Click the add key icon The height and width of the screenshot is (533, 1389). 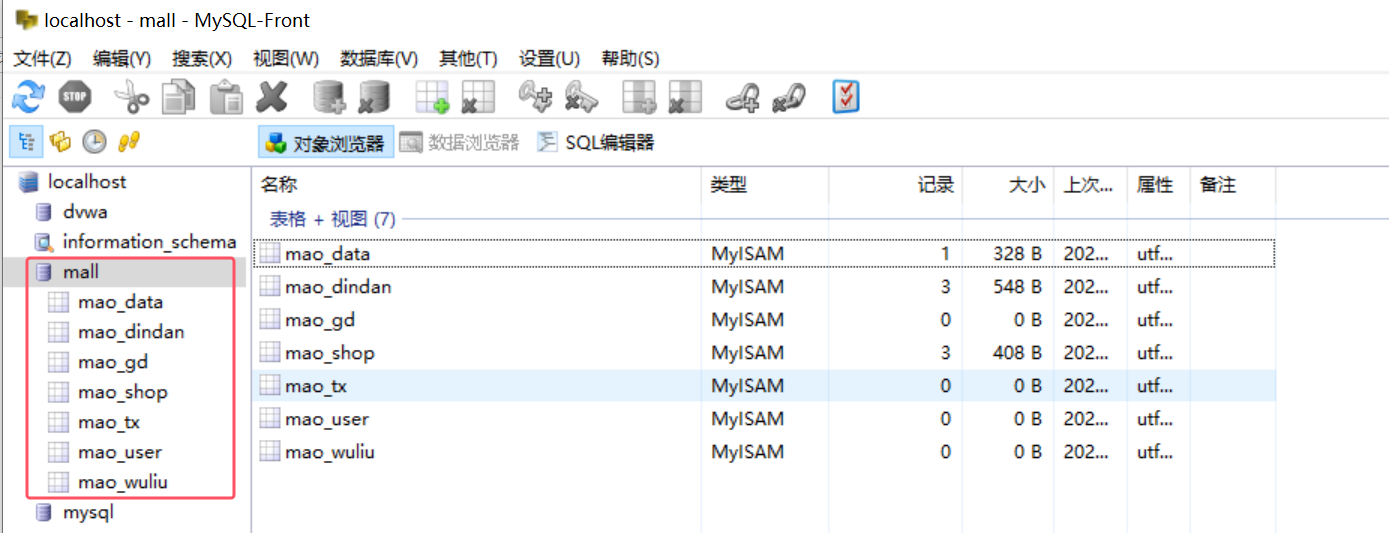pos(535,97)
